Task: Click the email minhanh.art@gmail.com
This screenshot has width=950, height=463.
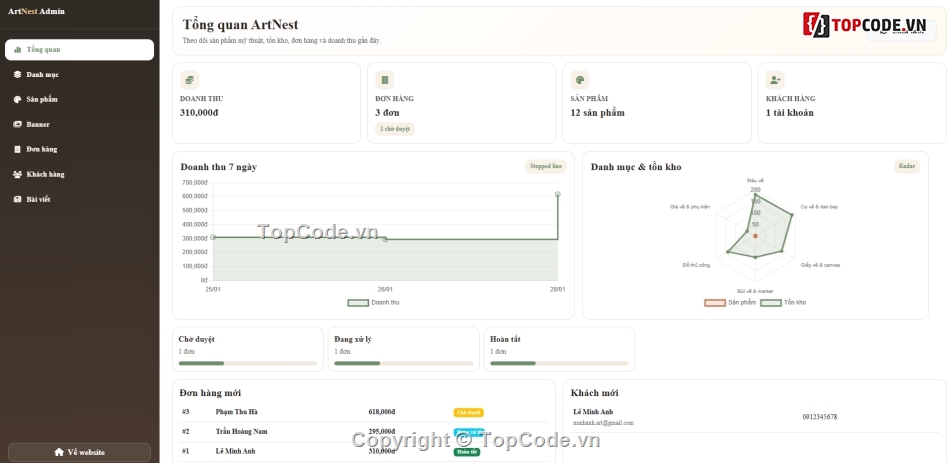Action: 603,423
